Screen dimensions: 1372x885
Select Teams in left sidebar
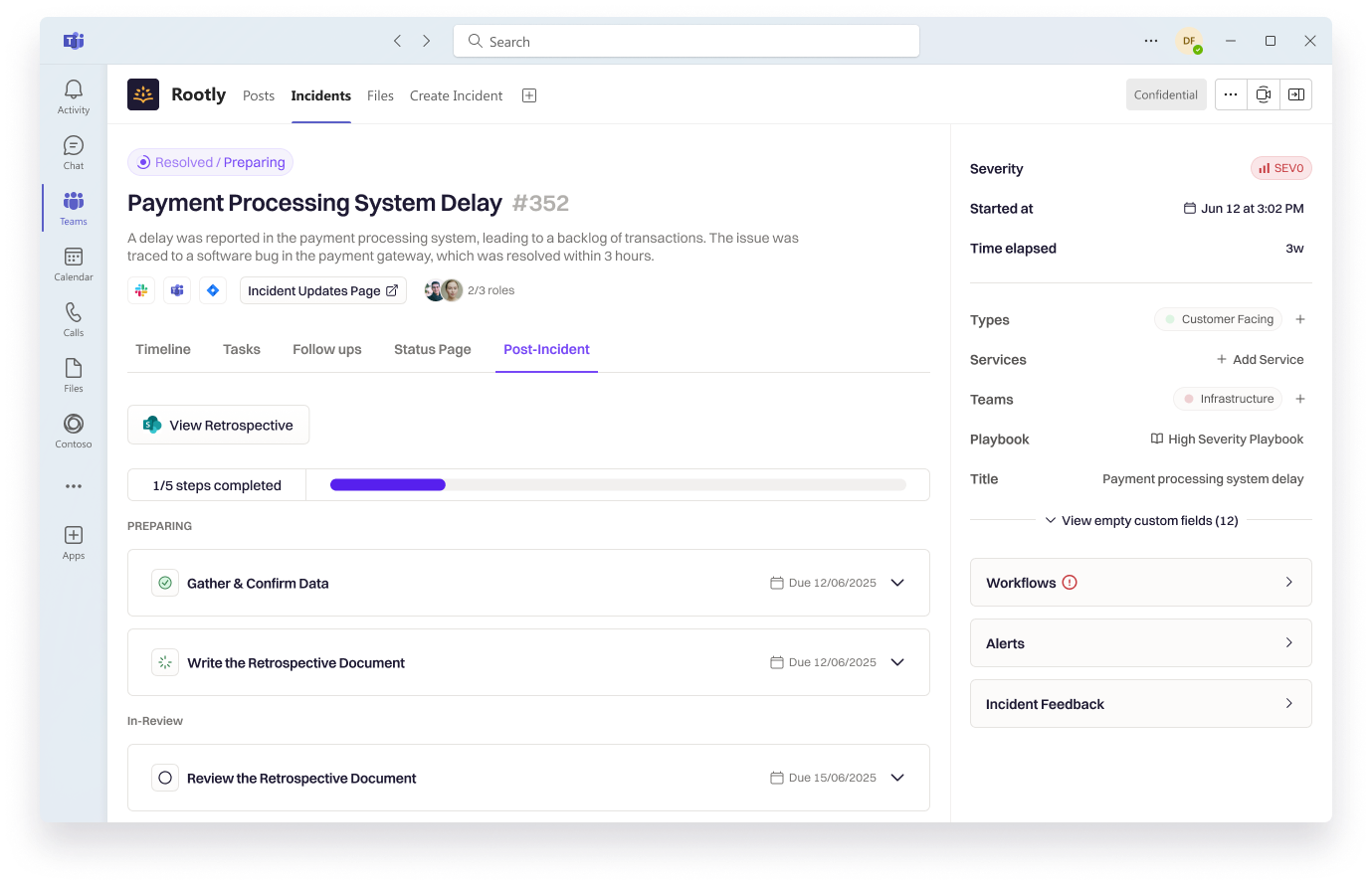74,208
